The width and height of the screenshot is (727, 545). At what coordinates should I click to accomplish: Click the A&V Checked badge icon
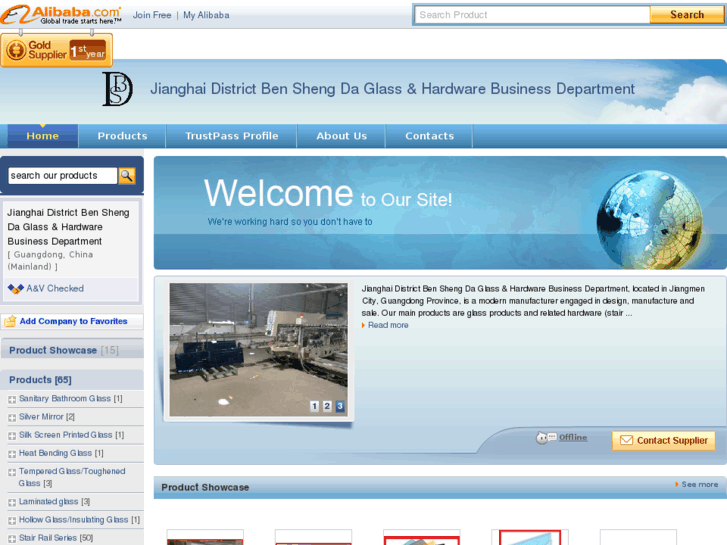tap(16, 289)
